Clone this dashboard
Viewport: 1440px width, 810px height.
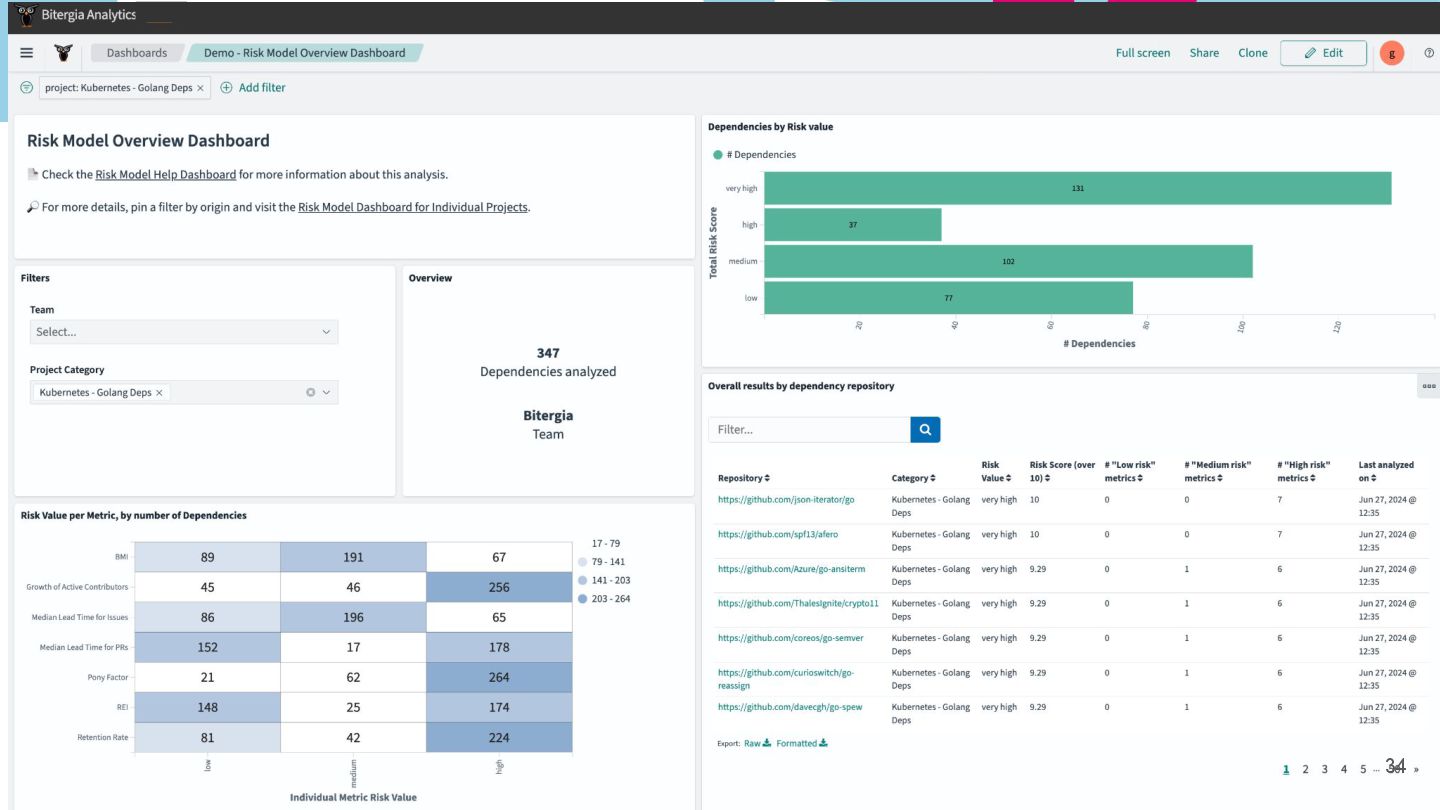[x=1253, y=53]
